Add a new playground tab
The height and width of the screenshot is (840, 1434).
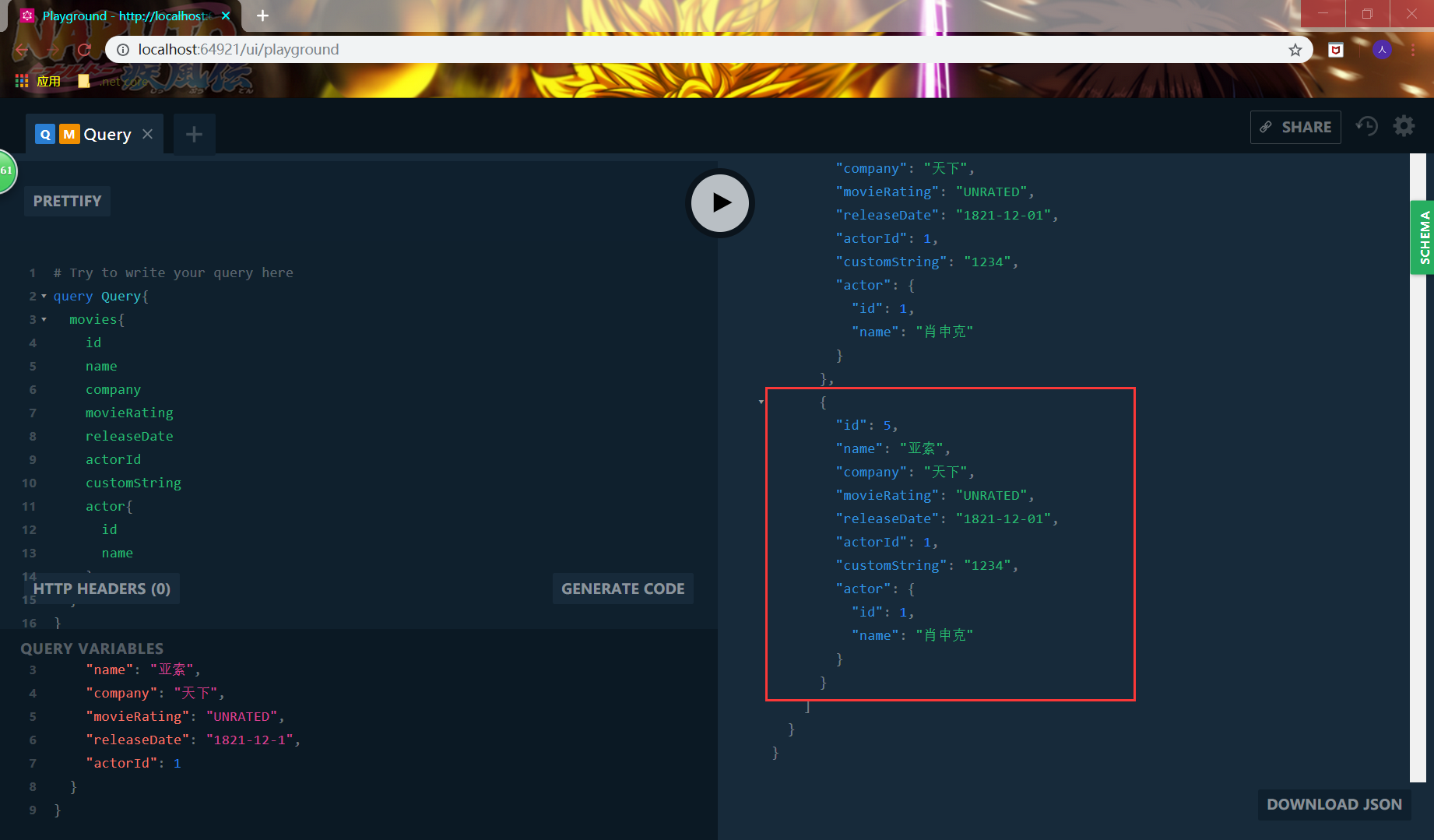(194, 135)
